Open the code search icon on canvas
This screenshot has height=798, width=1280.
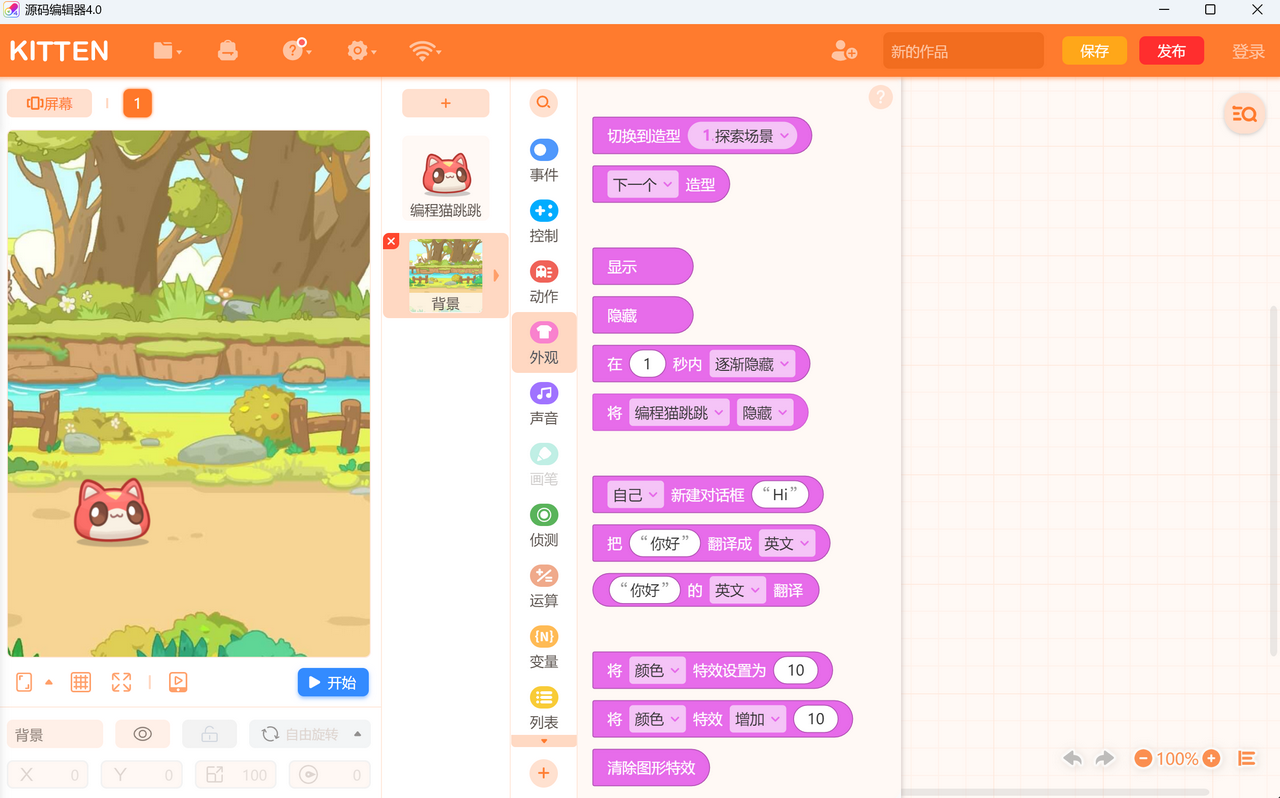pyautogui.click(x=1244, y=114)
